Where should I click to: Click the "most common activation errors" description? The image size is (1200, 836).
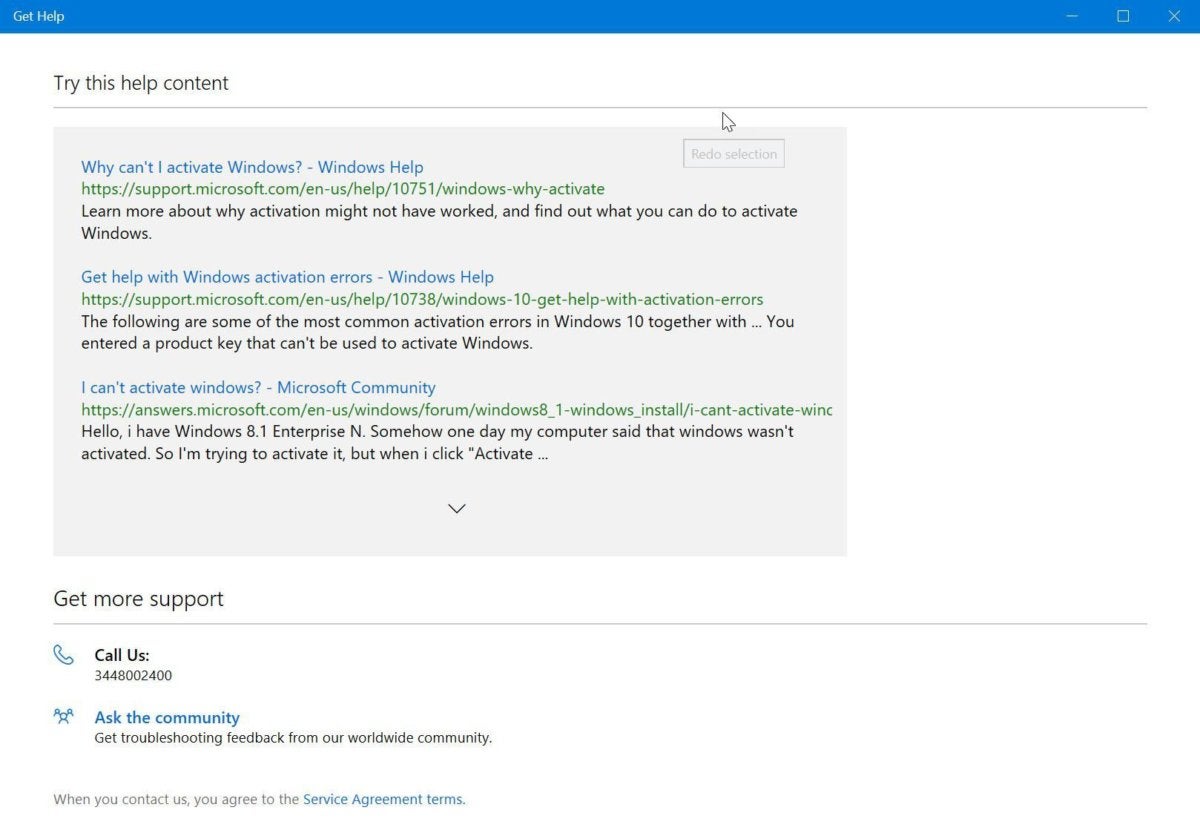[437, 332]
